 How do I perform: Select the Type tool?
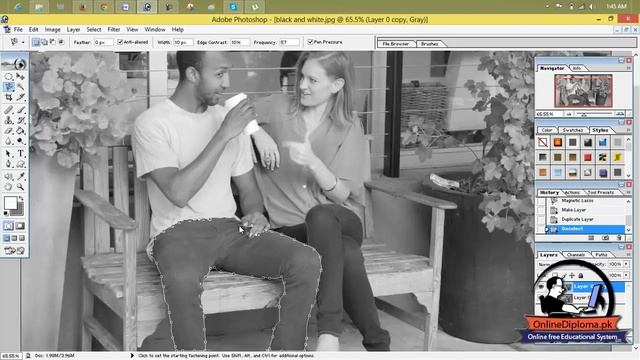20,153
